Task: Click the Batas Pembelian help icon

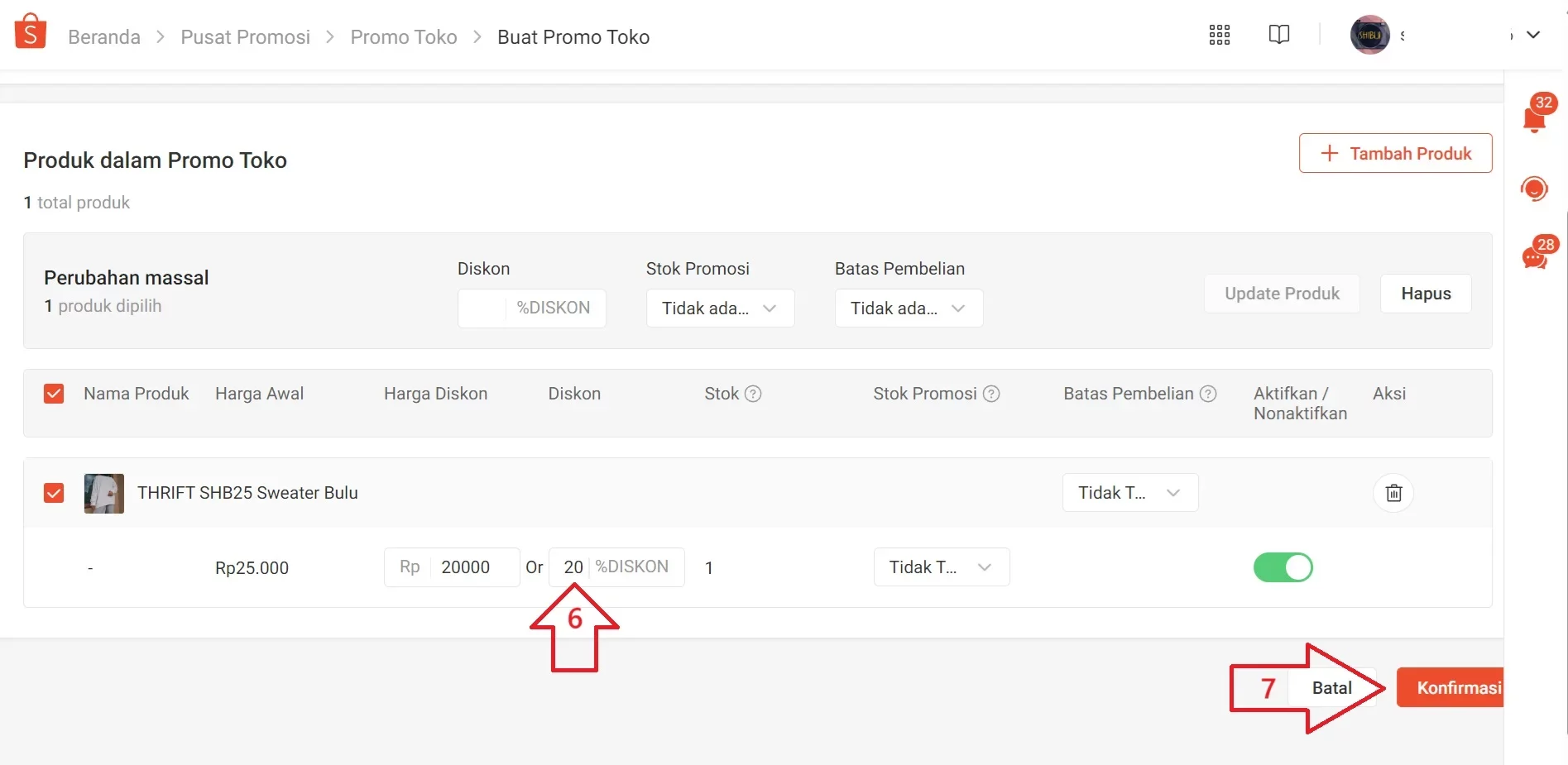Action: [x=1208, y=394]
